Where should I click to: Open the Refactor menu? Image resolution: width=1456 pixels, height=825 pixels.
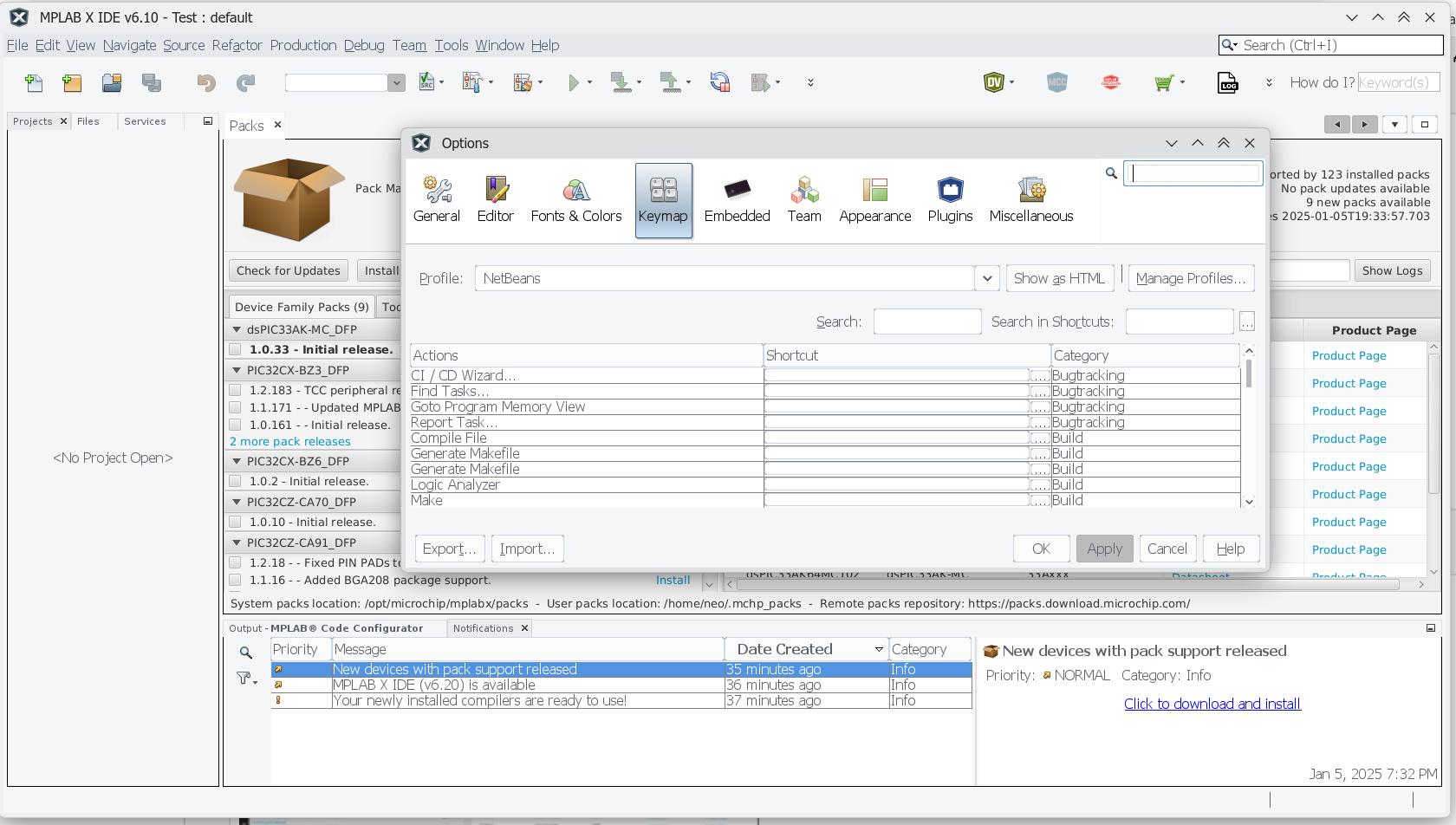pos(237,45)
